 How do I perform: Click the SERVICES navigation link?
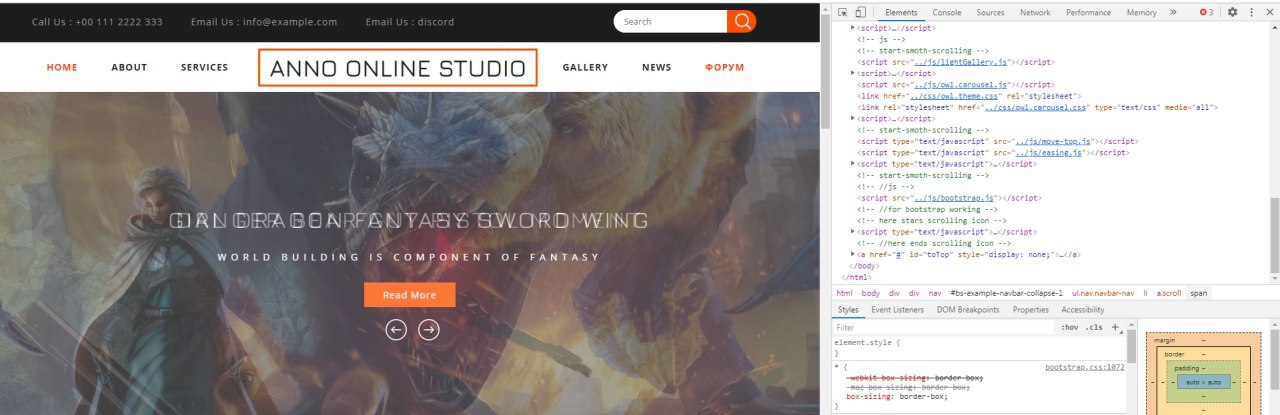tap(204, 67)
